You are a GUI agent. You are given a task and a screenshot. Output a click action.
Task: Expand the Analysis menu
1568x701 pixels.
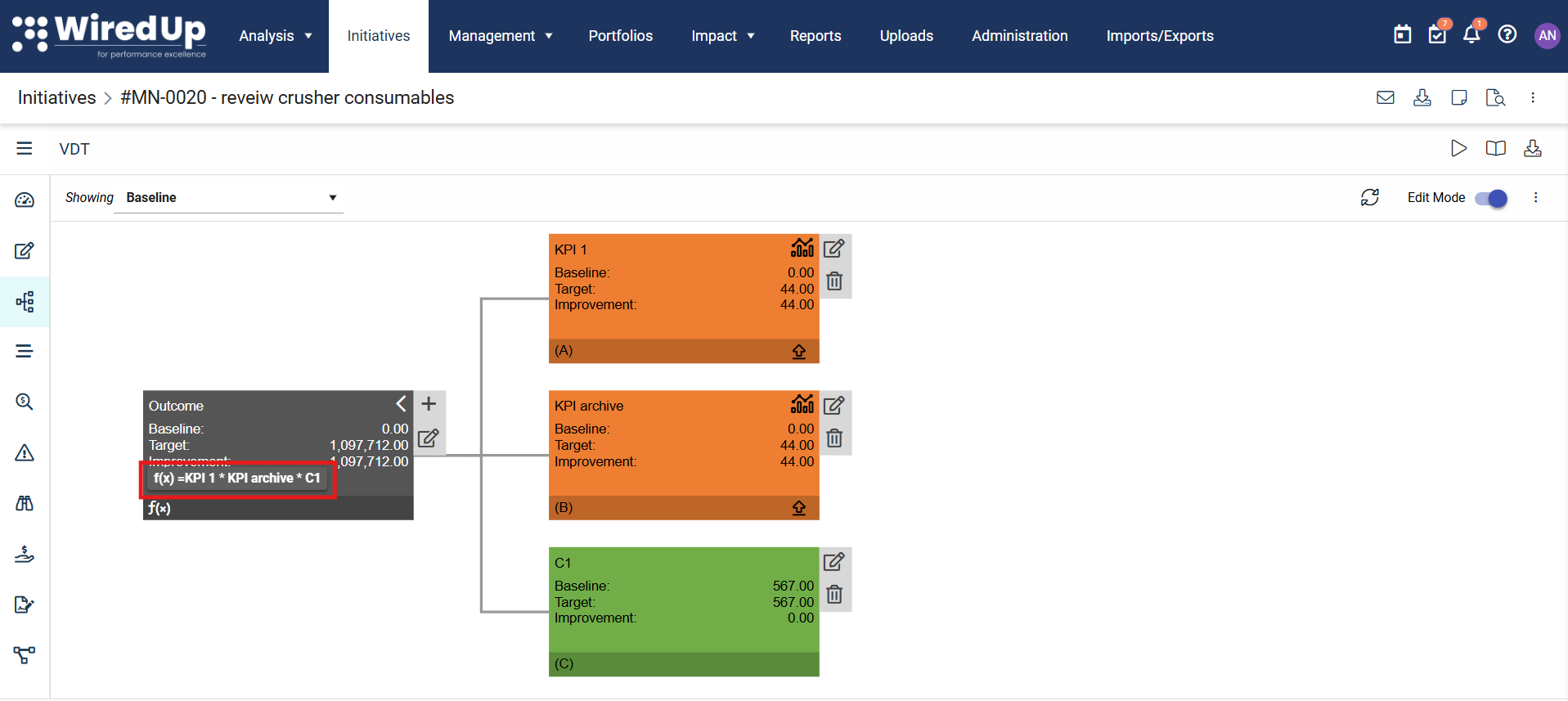(x=275, y=36)
